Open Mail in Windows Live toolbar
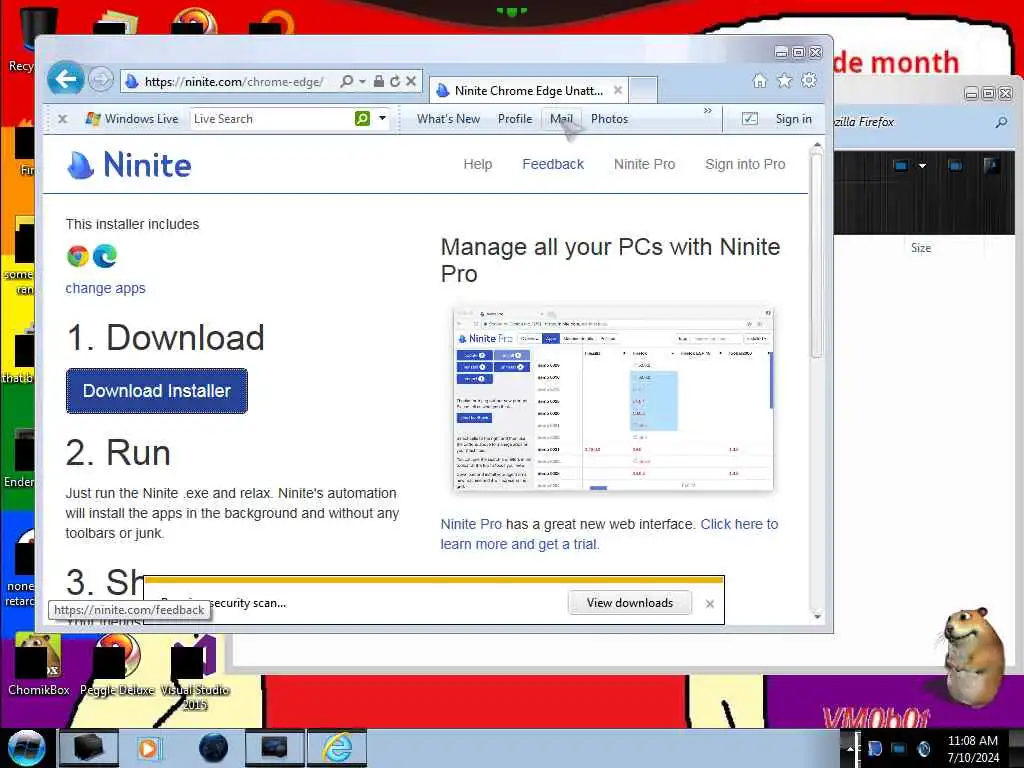This screenshot has width=1024, height=768. pyautogui.click(x=561, y=119)
